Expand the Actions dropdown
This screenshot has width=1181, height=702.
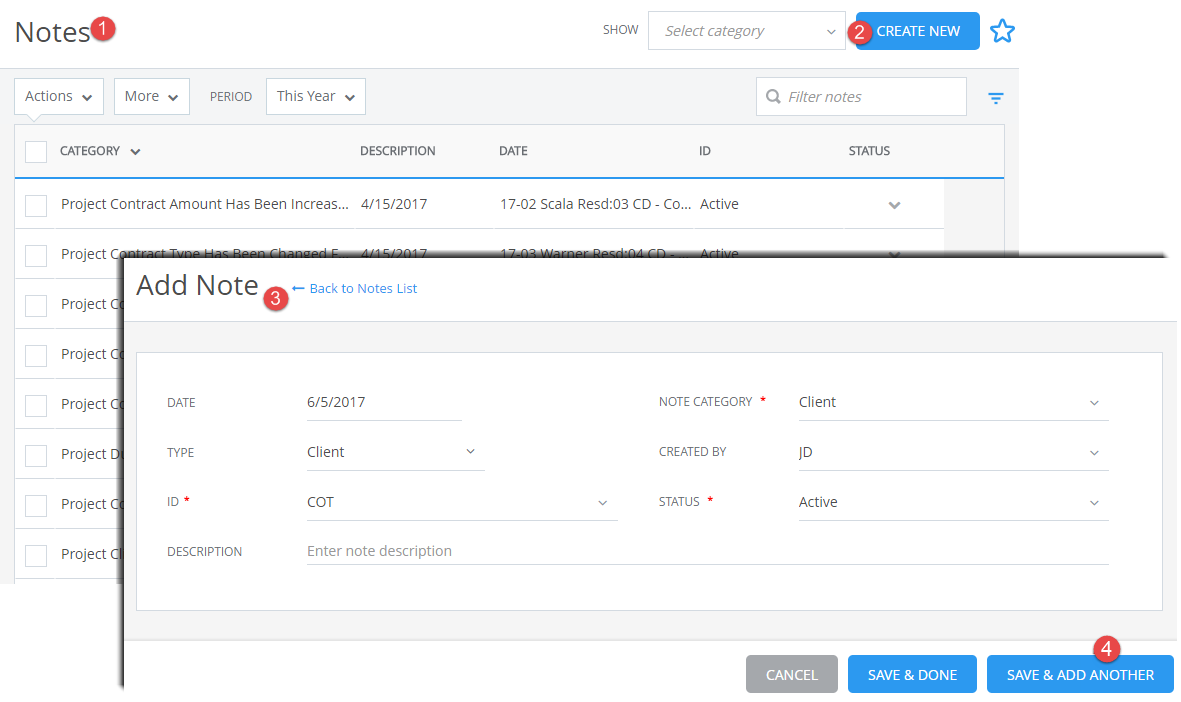(x=58, y=96)
